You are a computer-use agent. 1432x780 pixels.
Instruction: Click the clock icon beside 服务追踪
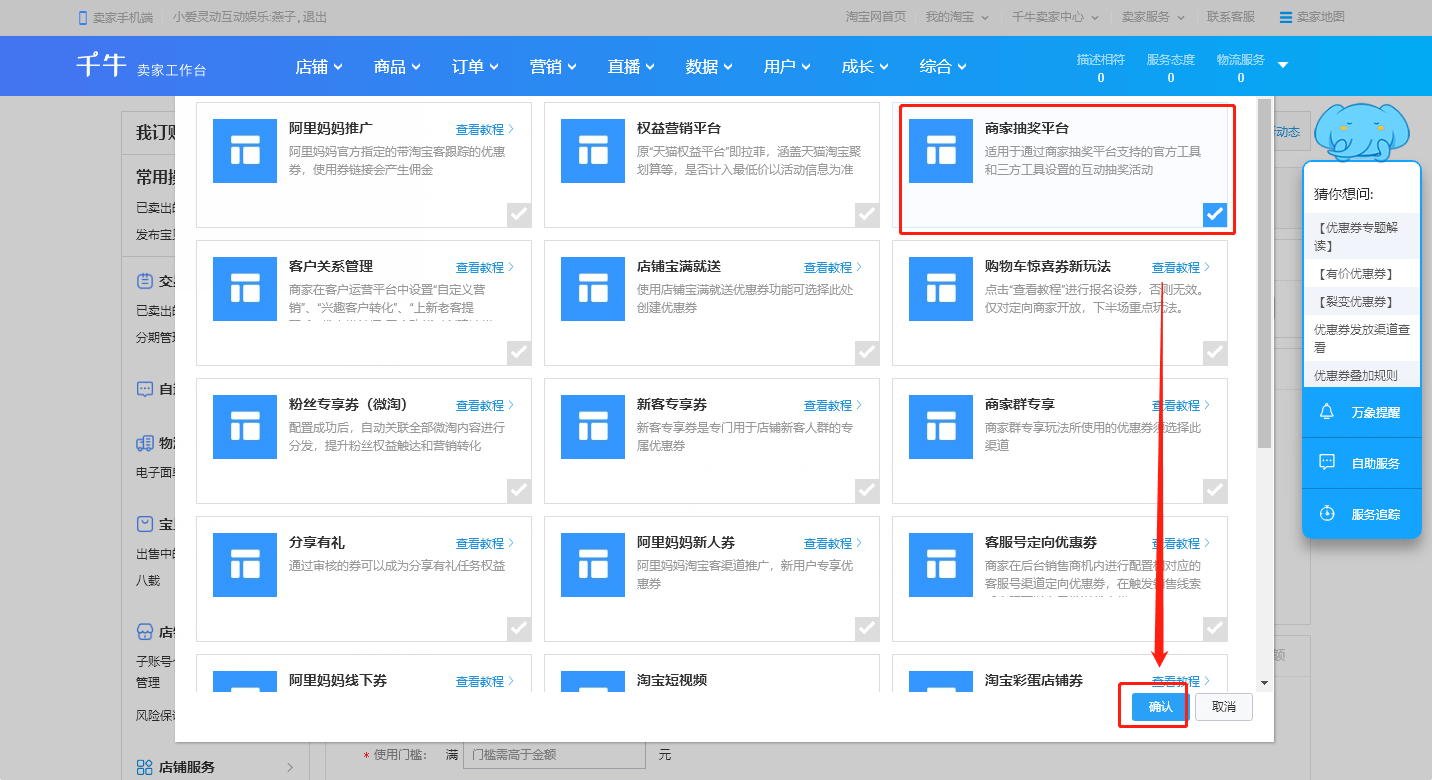(x=1327, y=514)
